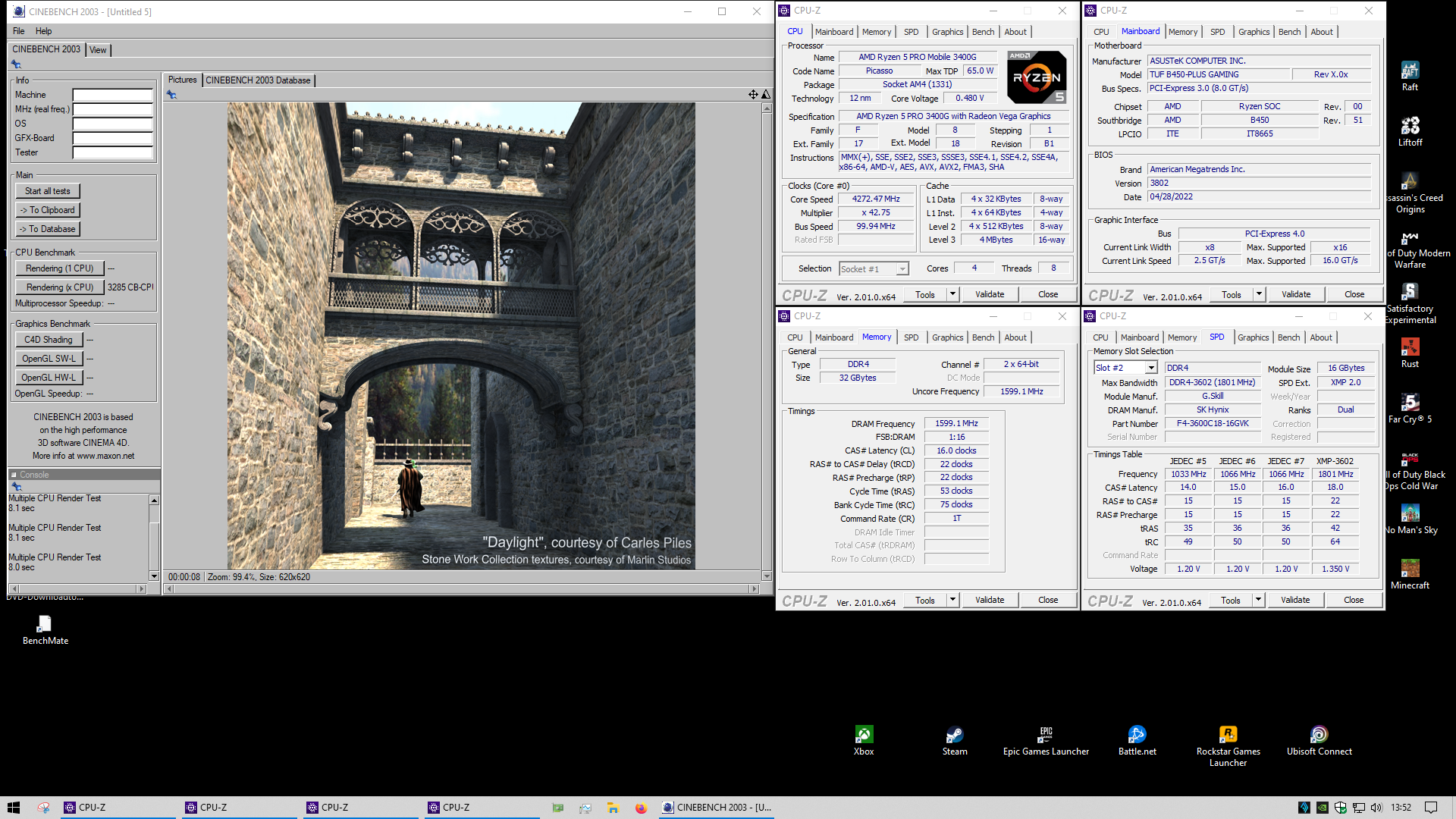This screenshot has height=819, width=1456.
Task: Switch to CINEBENCH 2003 taskbar button
Action: pyautogui.click(x=717, y=808)
